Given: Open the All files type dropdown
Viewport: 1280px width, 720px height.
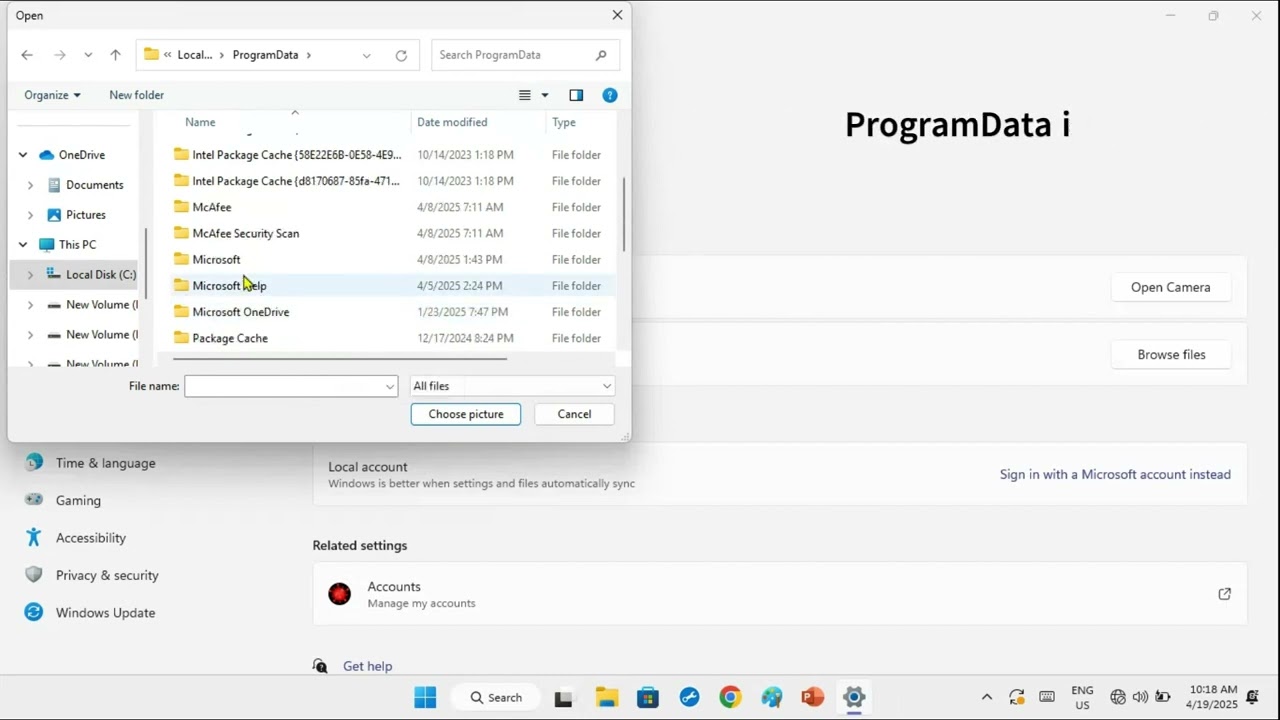Looking at the screenshot, I should coord(512,386).
